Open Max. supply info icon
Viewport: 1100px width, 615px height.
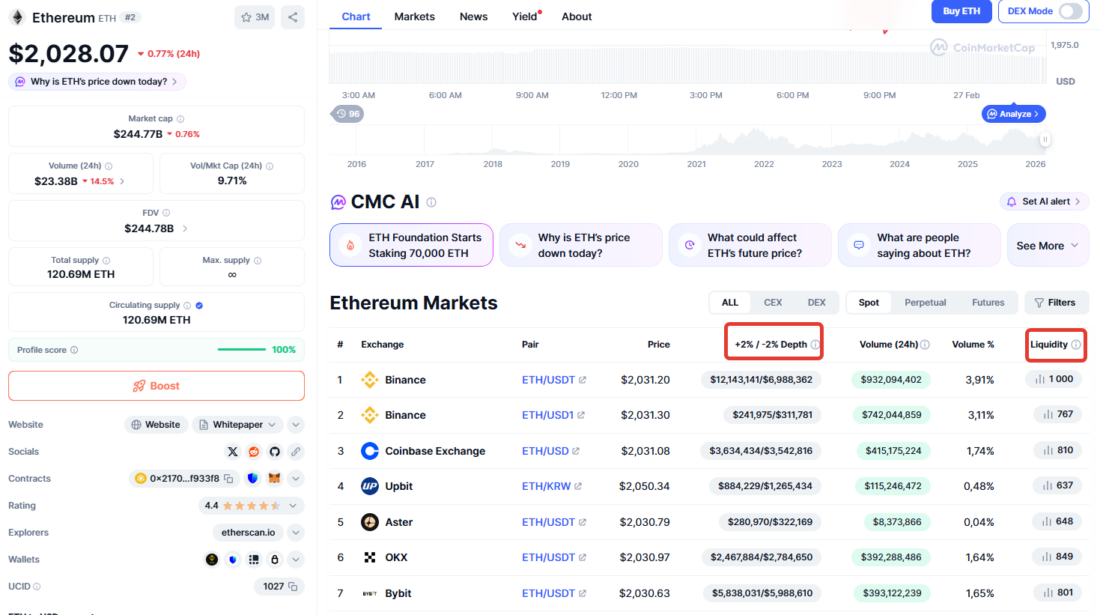258,260
